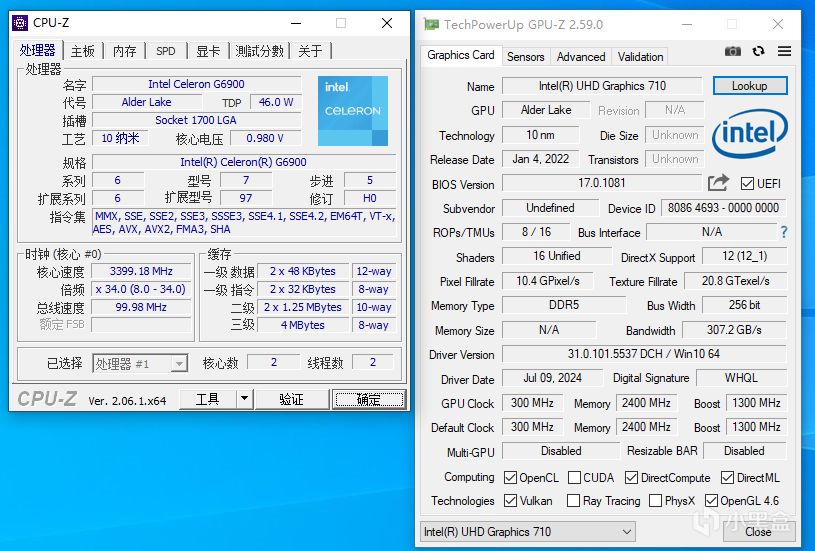Click the multiplier x 34.0 value
The image size is (815, 551).
[x=141, y=289]
